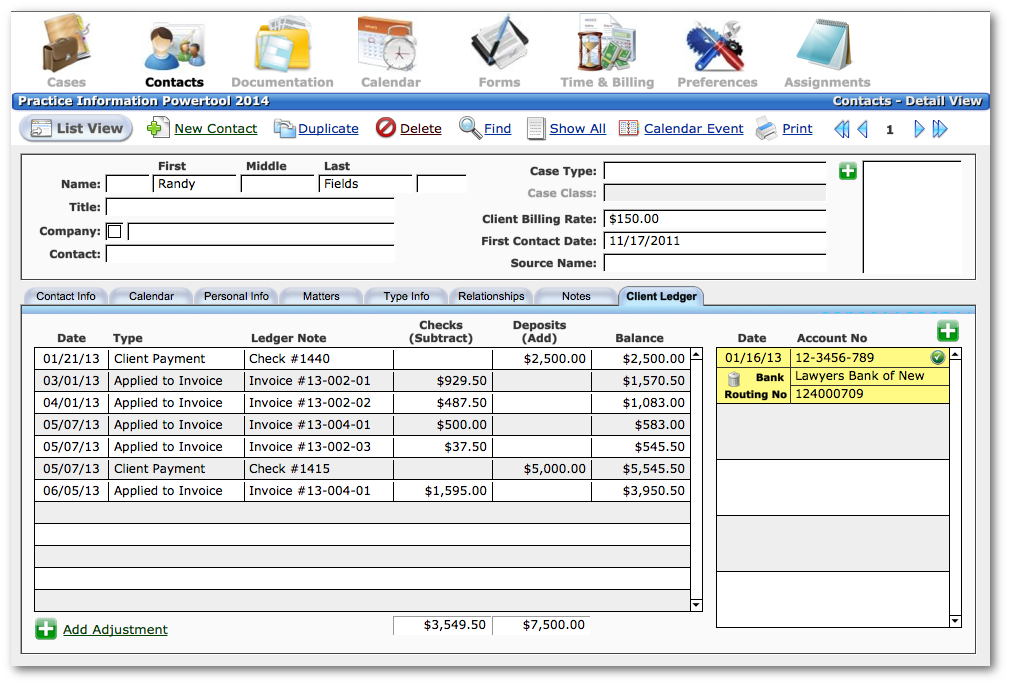The image size is (1009, 685).
Task: Click the First Contact Date field
Action: click(715, 241)
